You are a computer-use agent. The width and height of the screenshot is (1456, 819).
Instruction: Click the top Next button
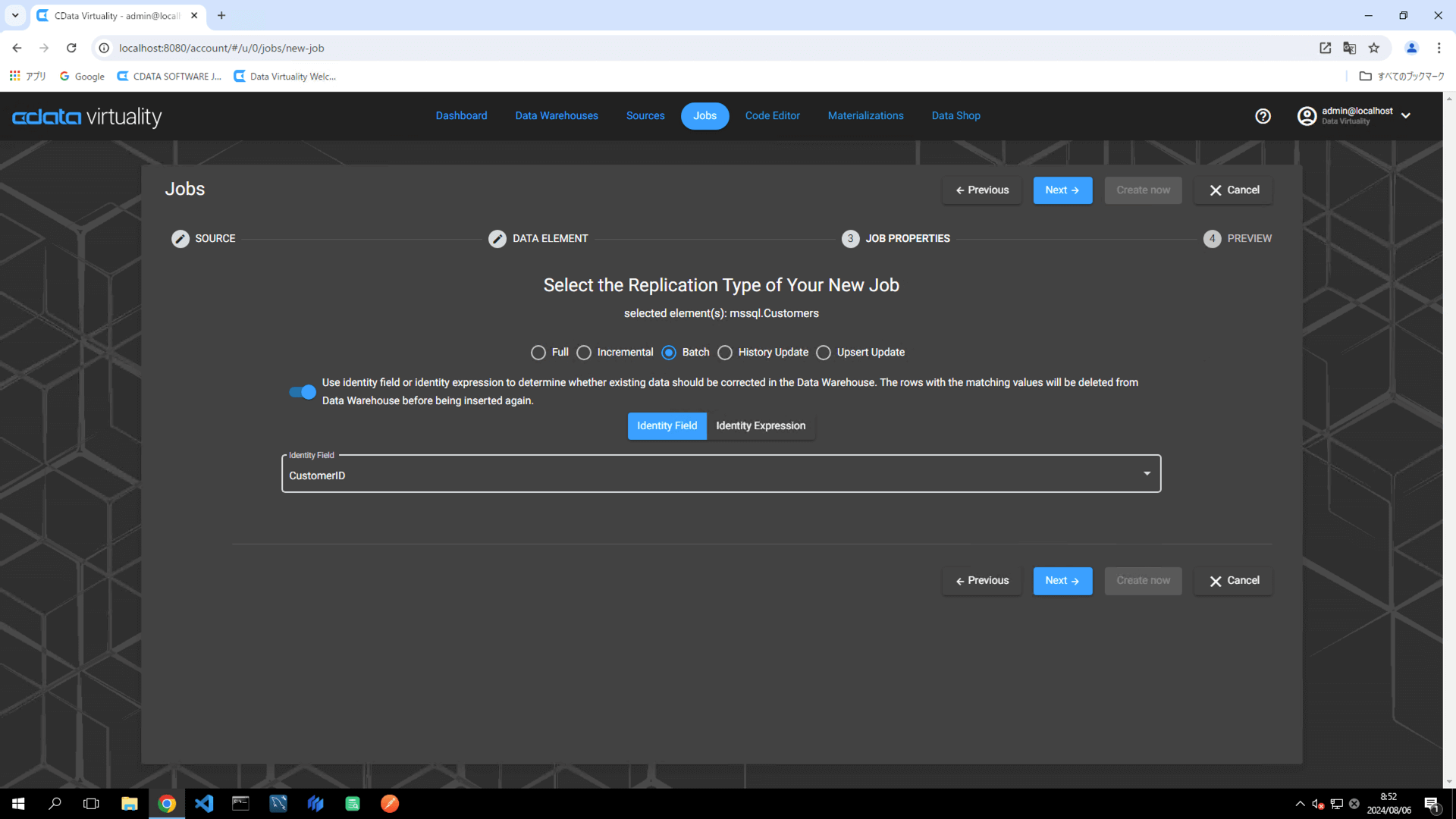[1062, 190]
